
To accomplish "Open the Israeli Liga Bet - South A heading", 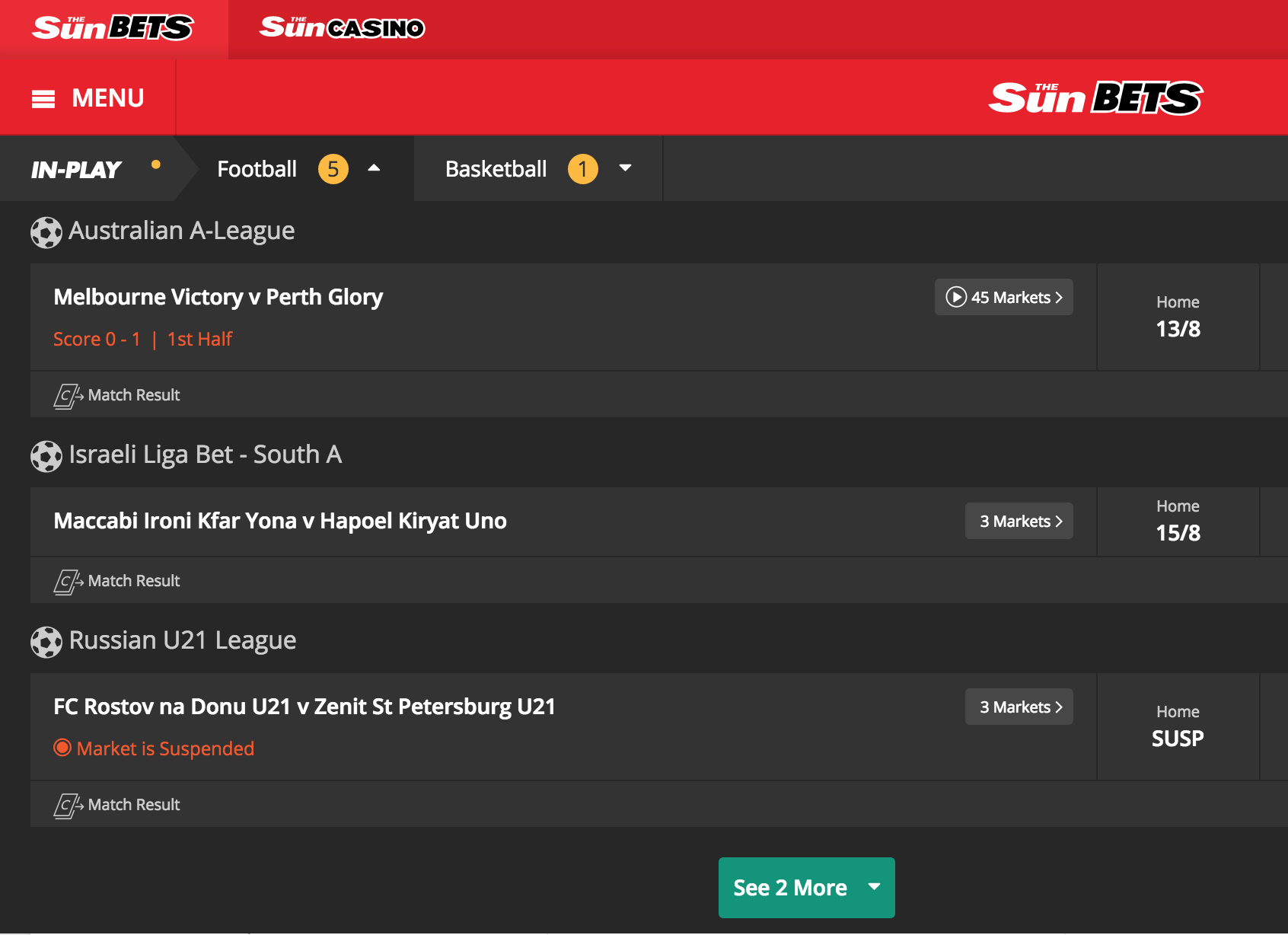I will (206, 455).
